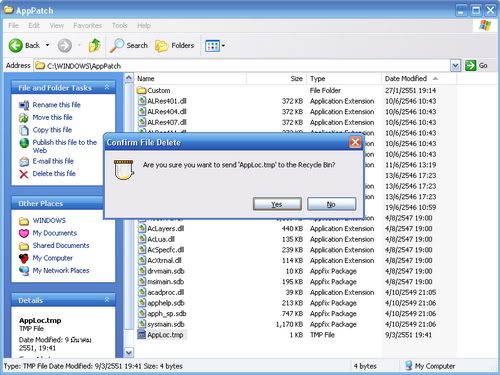Image resolution: width=500 pixels, height=375 pixels.
Task: Click the Go button
Action: (x=476, y=66)
